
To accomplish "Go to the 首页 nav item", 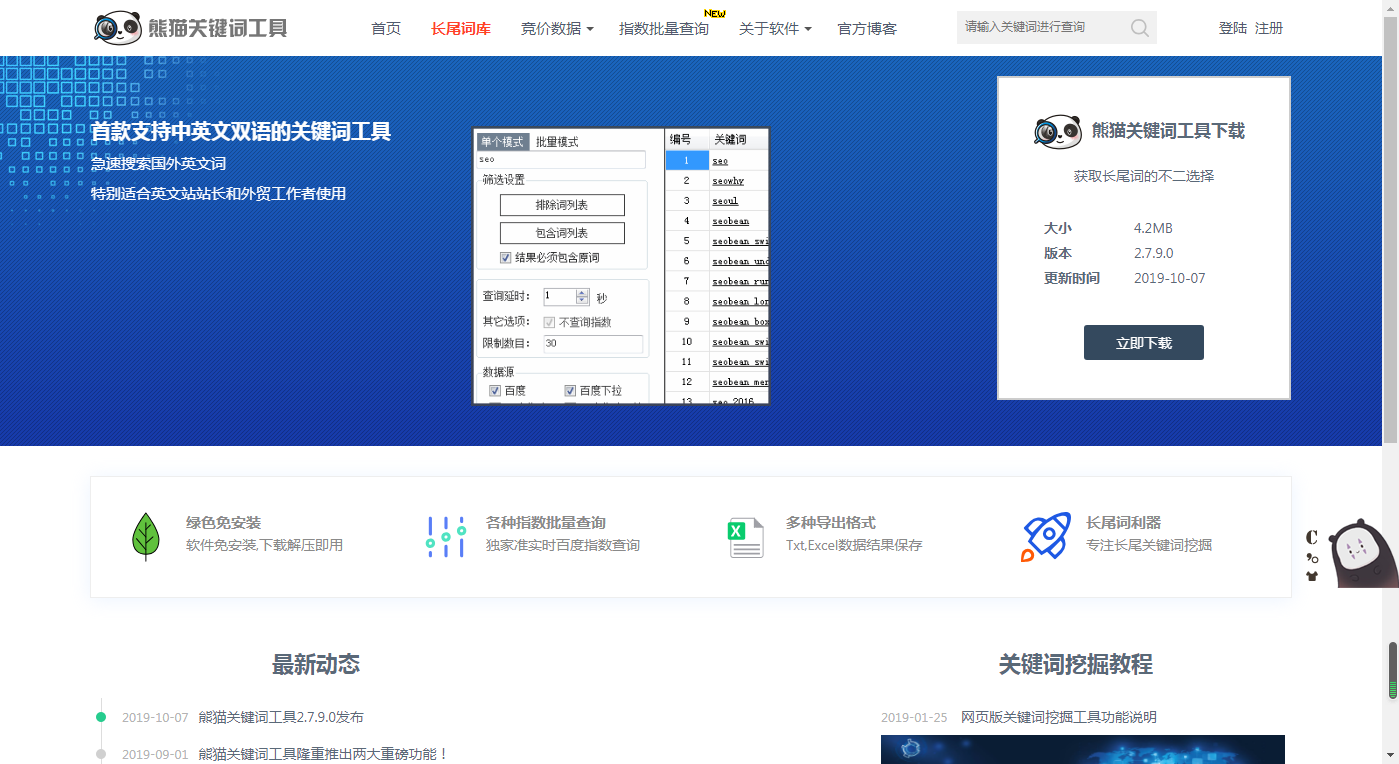I will pyautogui.click(x=386, y=28).
